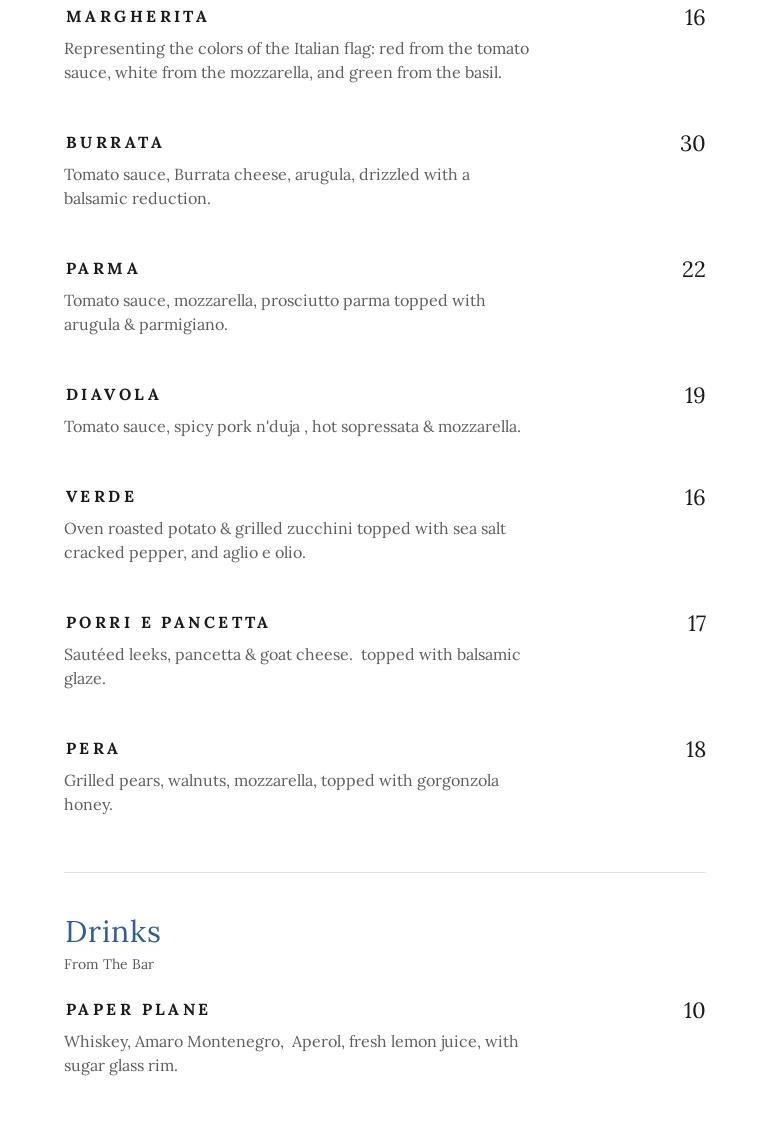Screen dimensions: 770x1128
Task: Click the Diavola description about spicy n'duja
Action: coord(292,427)
